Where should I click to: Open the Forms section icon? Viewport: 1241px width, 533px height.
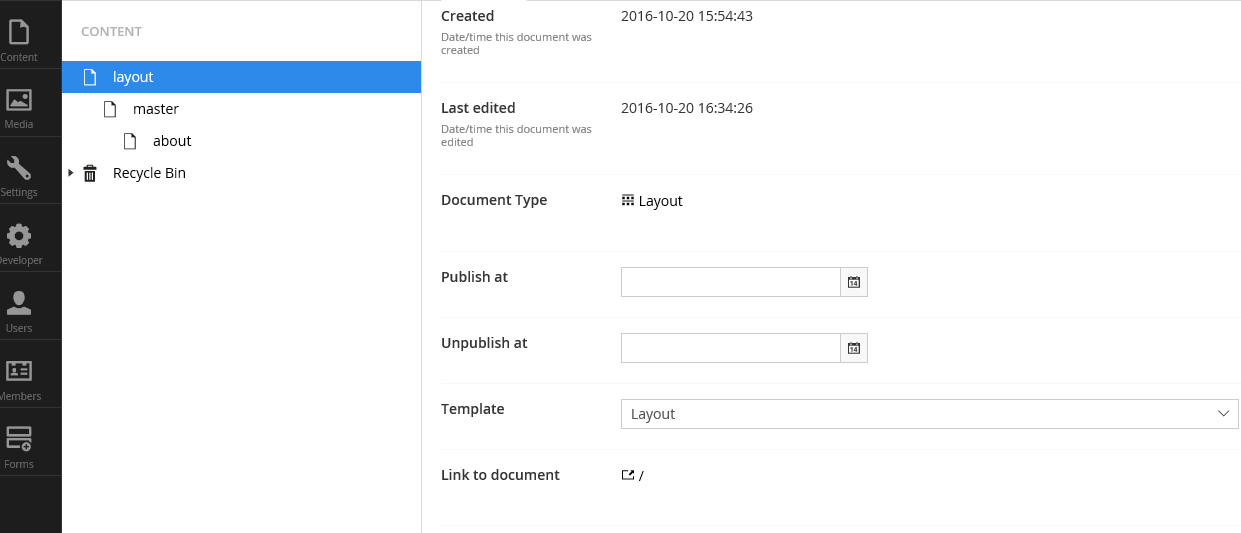click(19, 439)
